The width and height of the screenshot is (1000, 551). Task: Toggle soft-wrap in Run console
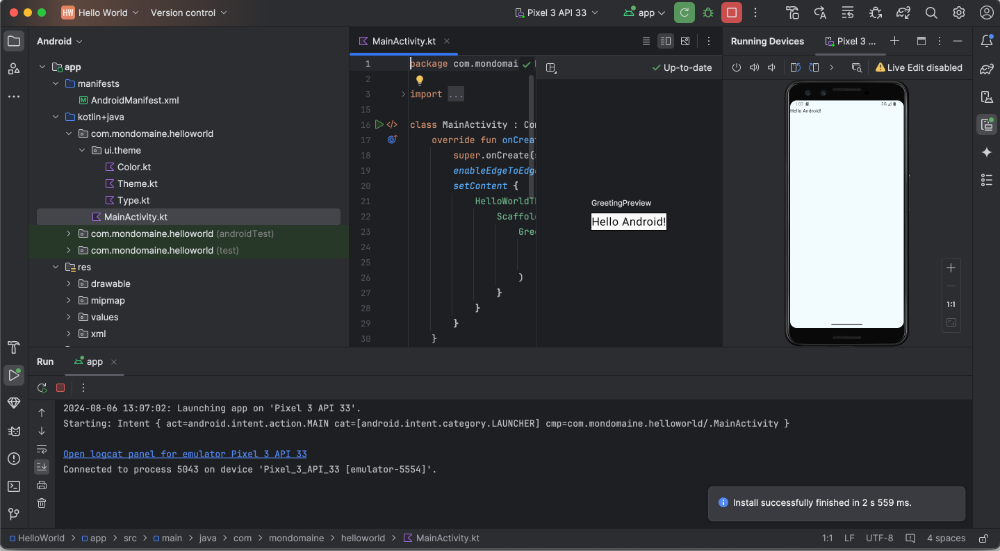point(41,449)
